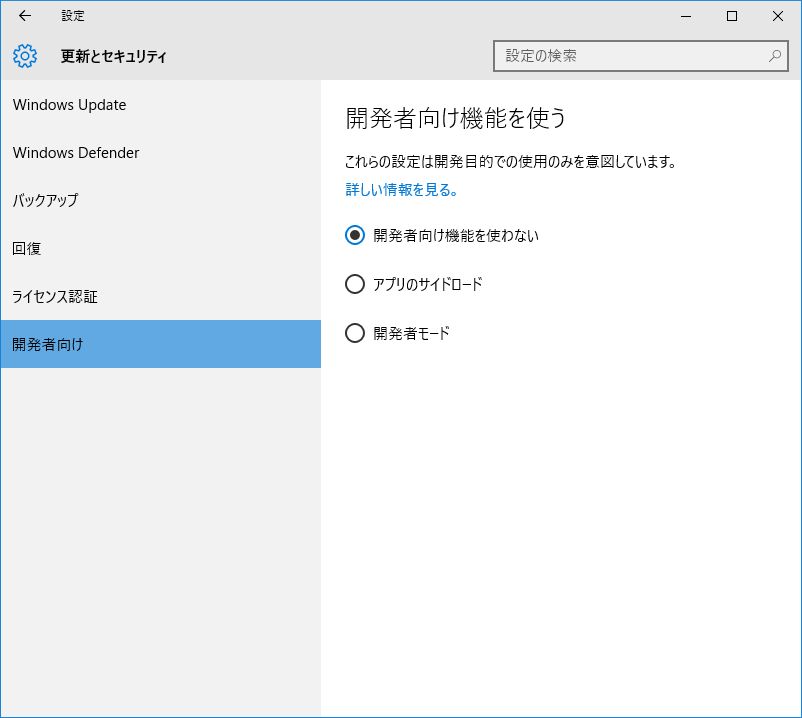Click the settings gear icon

pos(25,56)
